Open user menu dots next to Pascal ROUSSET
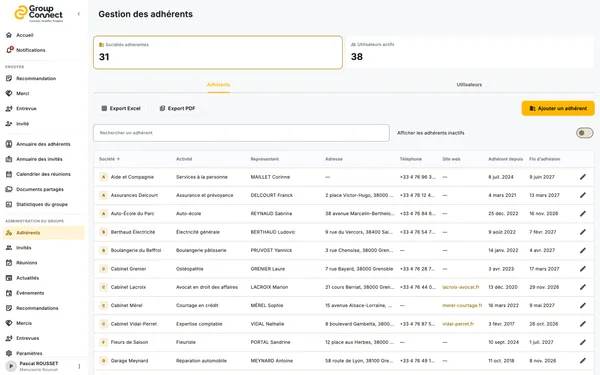 [x=79, y=366]
